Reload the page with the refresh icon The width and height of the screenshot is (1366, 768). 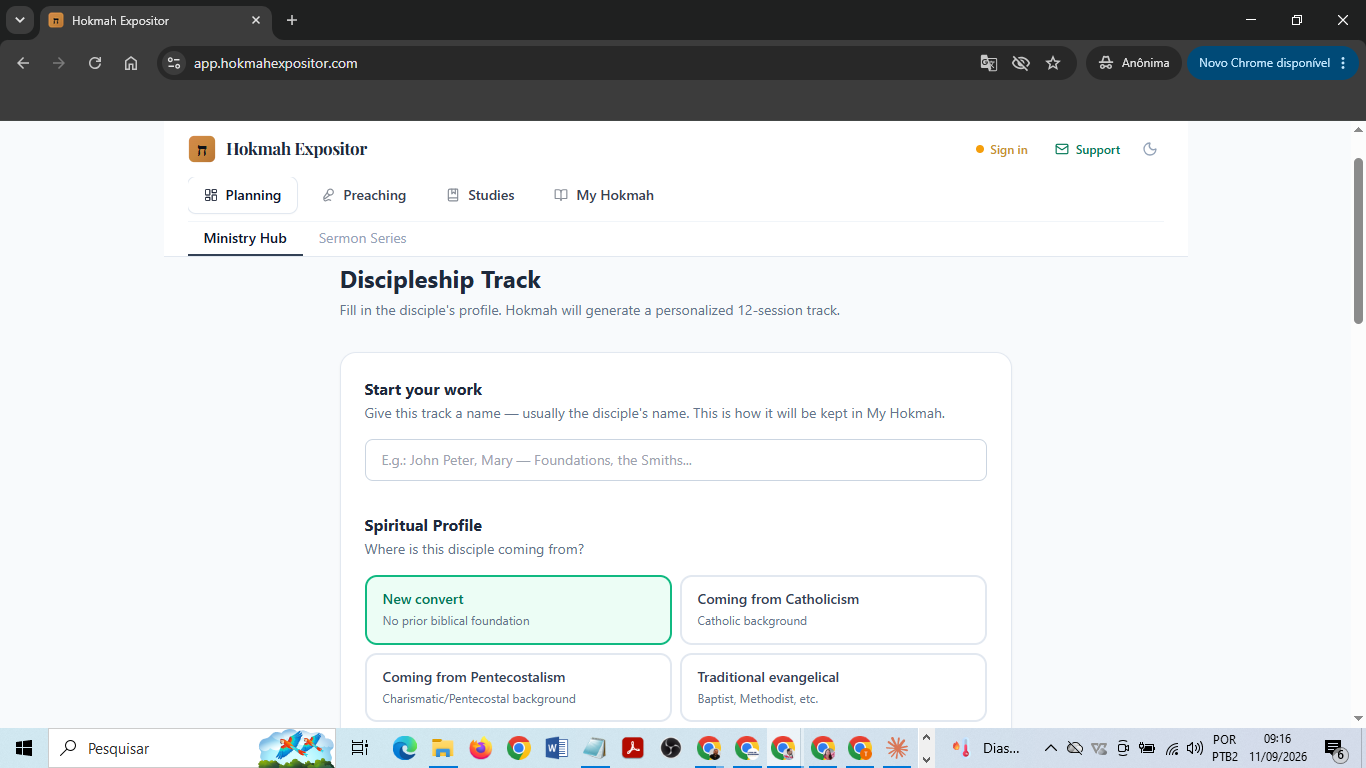[95, 63]
